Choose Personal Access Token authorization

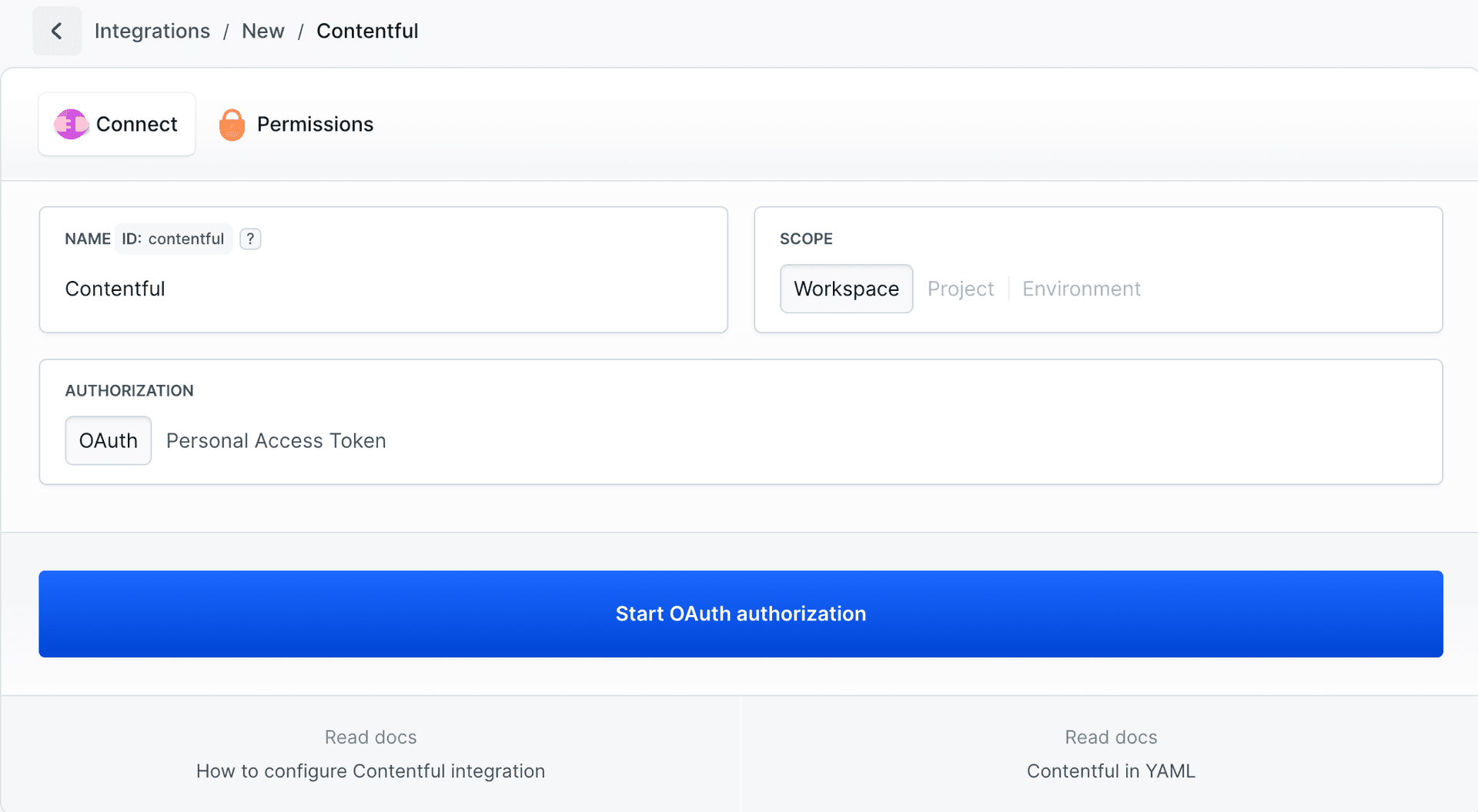[x=276, y=440]
